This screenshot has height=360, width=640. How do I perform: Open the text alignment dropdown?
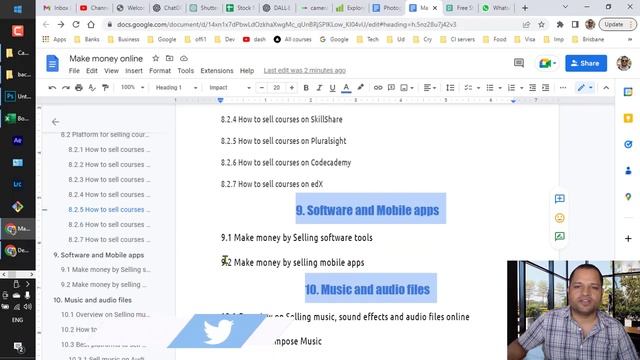pyautogui.click(x=429, y=87)
